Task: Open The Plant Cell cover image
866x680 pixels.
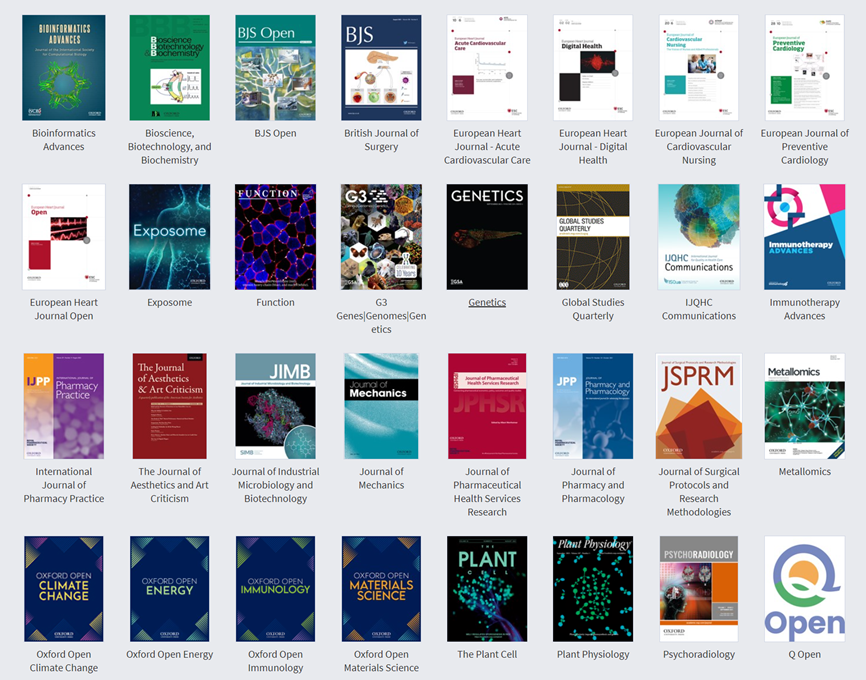Action: (487, 589)
